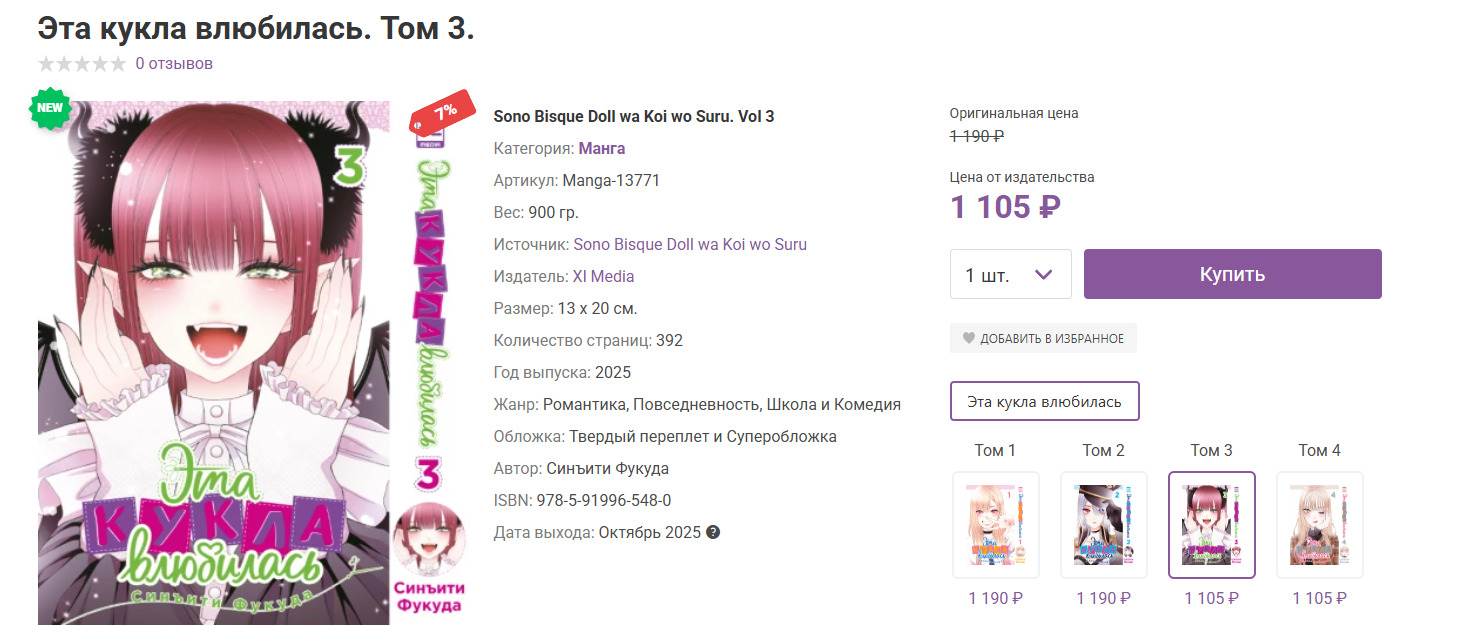The height and width of the screenshot is (626, 1479).
Task: Open the XI Media publisher link
Action: [x=603, y=276]
